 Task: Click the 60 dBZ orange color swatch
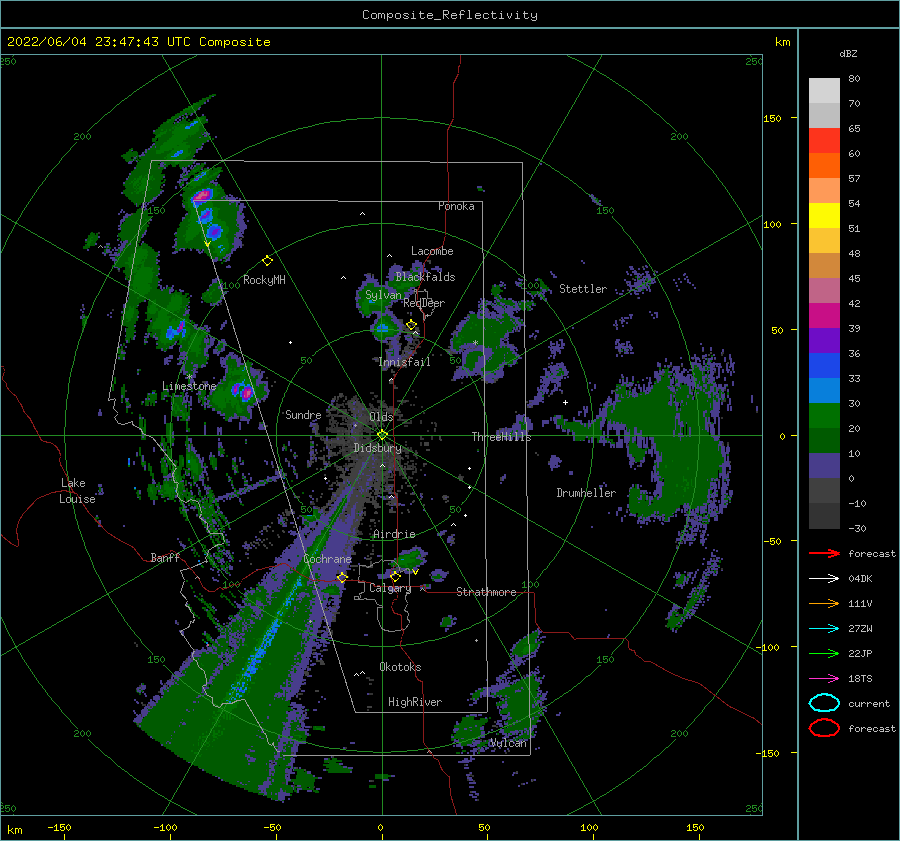(824, 165)
